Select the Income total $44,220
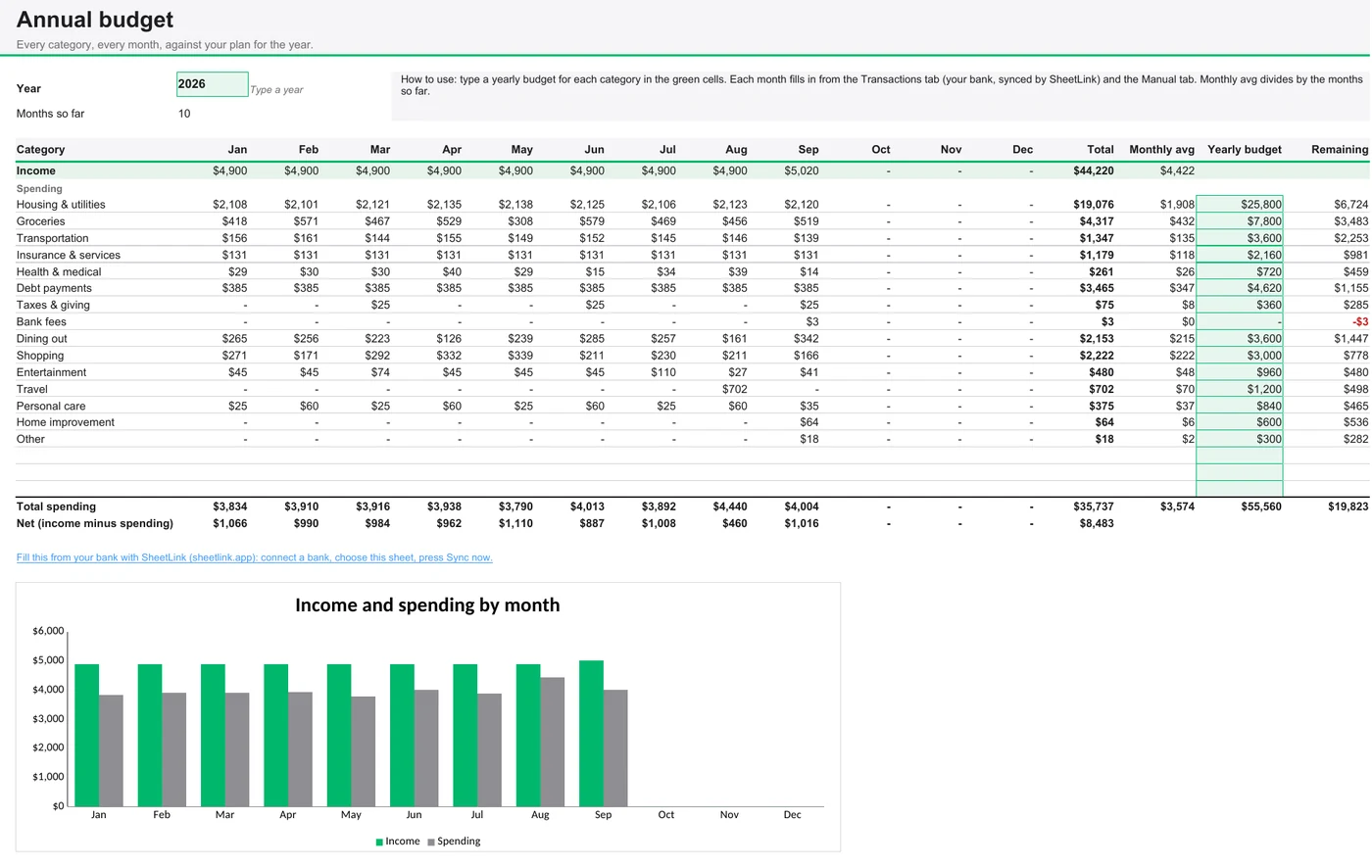This screenshot has width=1372, height=868. pos(1094,170)
